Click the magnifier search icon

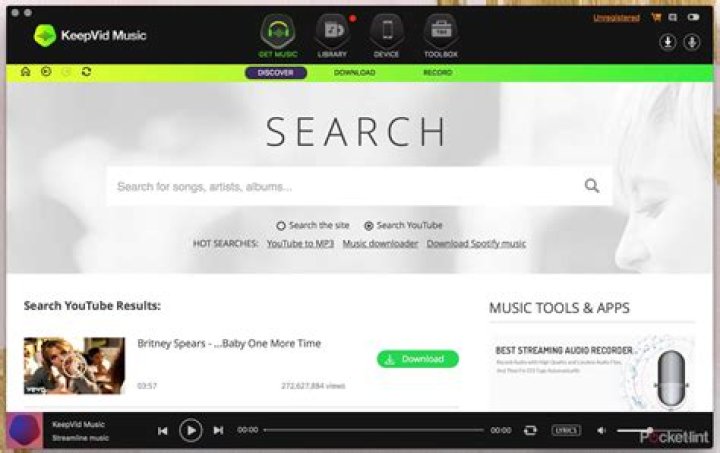(592, 186)
